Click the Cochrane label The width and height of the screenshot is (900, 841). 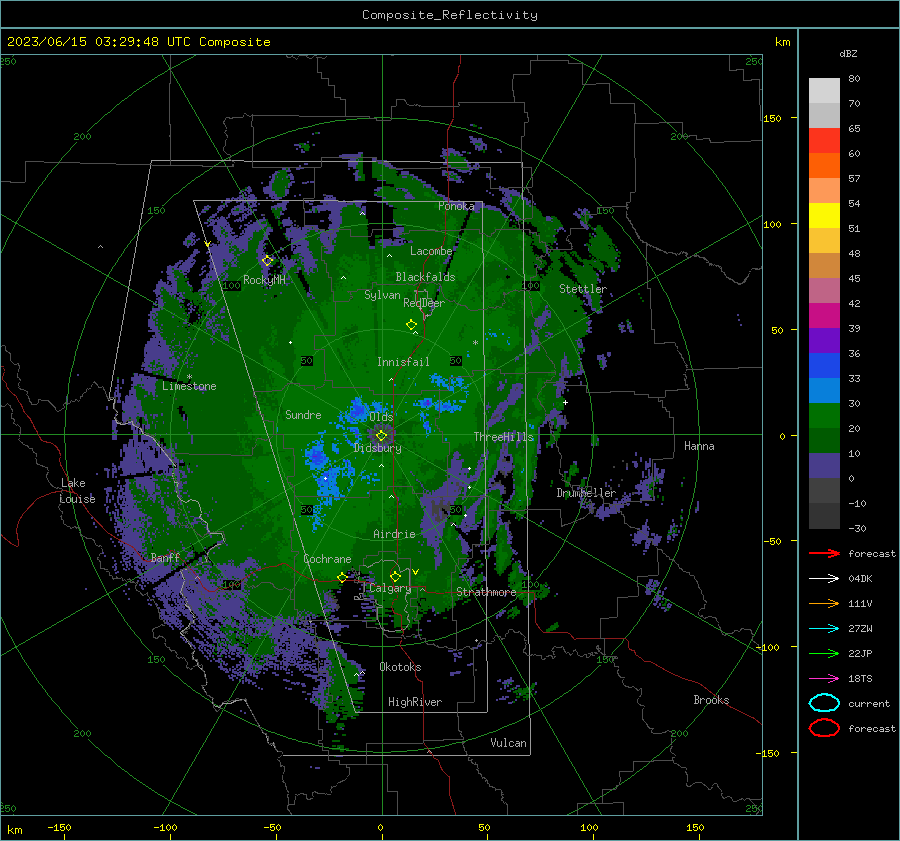tap(327, 559)
